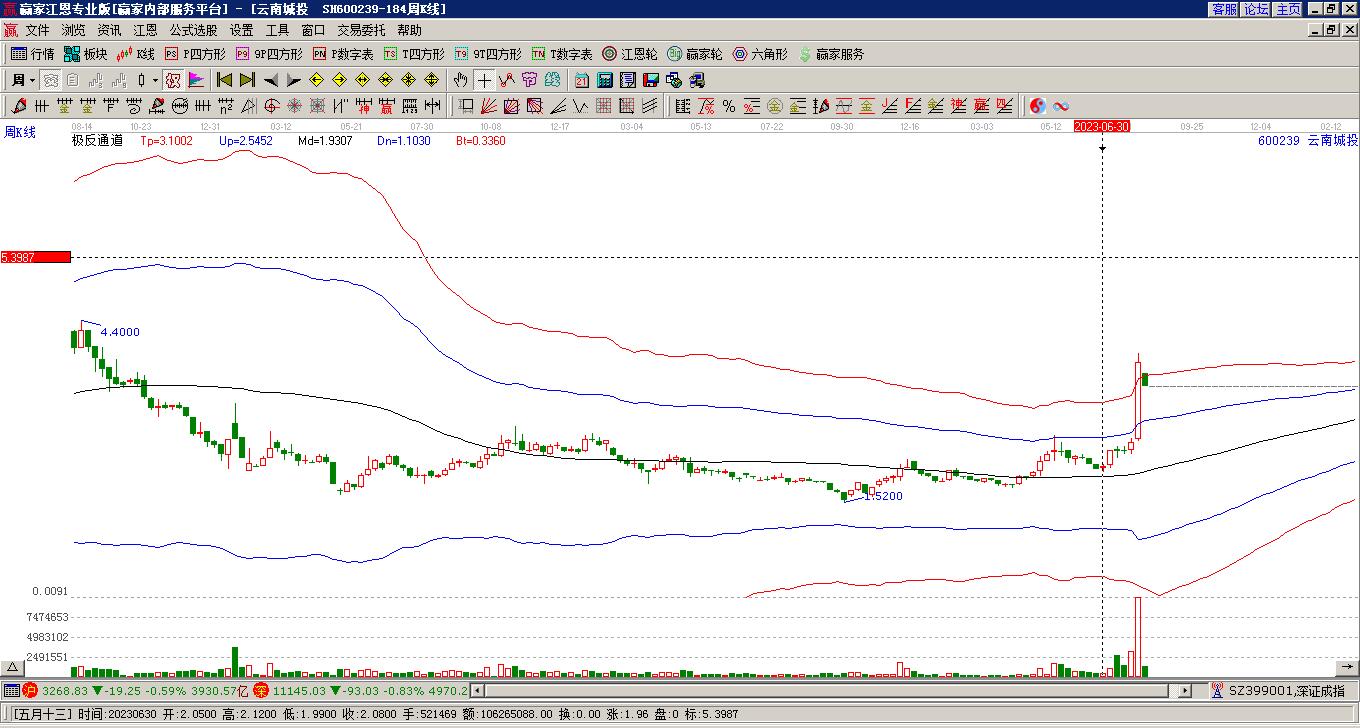
Task: Open the 江恩轮 (Gann wheel) tool
Action: pos(629,54)
